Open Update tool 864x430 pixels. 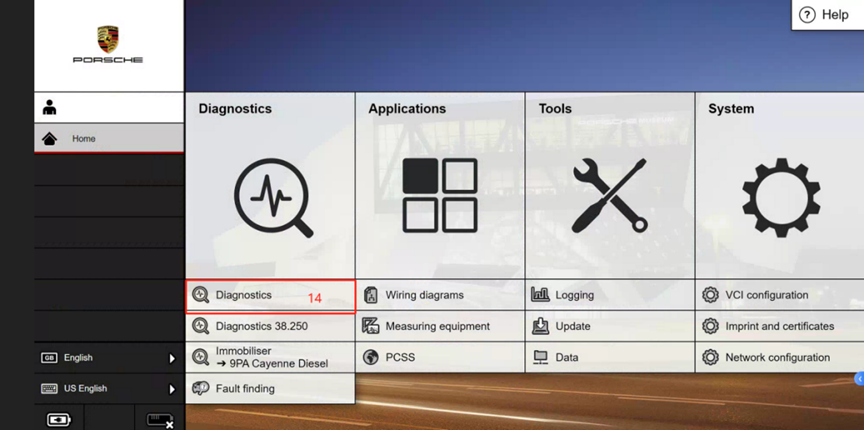(x=610, y=326)
